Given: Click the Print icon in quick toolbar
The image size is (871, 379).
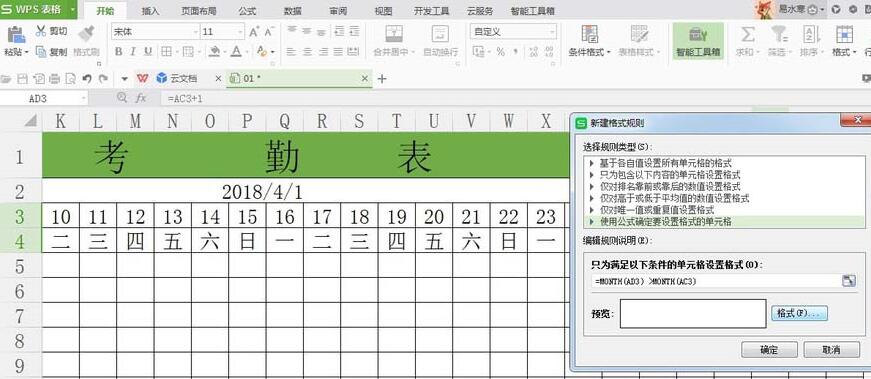Looking at the screenshot, I should coord(54,79).
